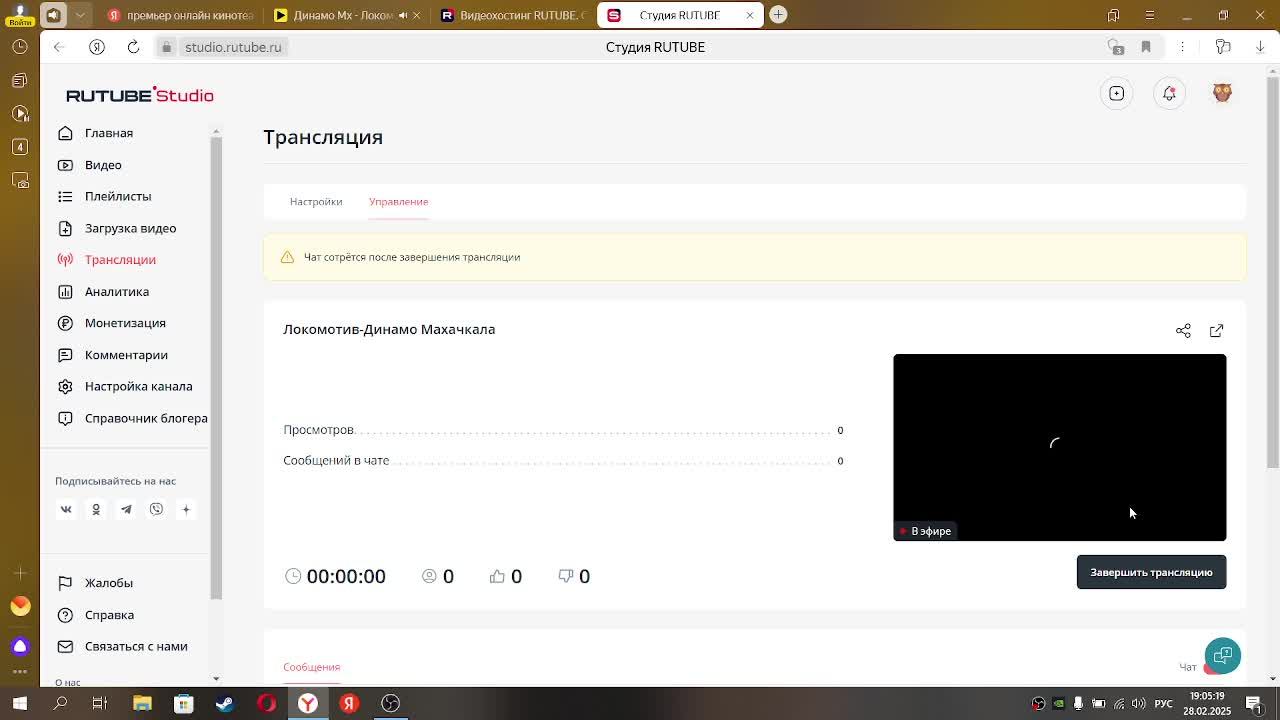1280x720 pixels.
Task: Open the Видео section in sidebar
Action: pos(103,165)
